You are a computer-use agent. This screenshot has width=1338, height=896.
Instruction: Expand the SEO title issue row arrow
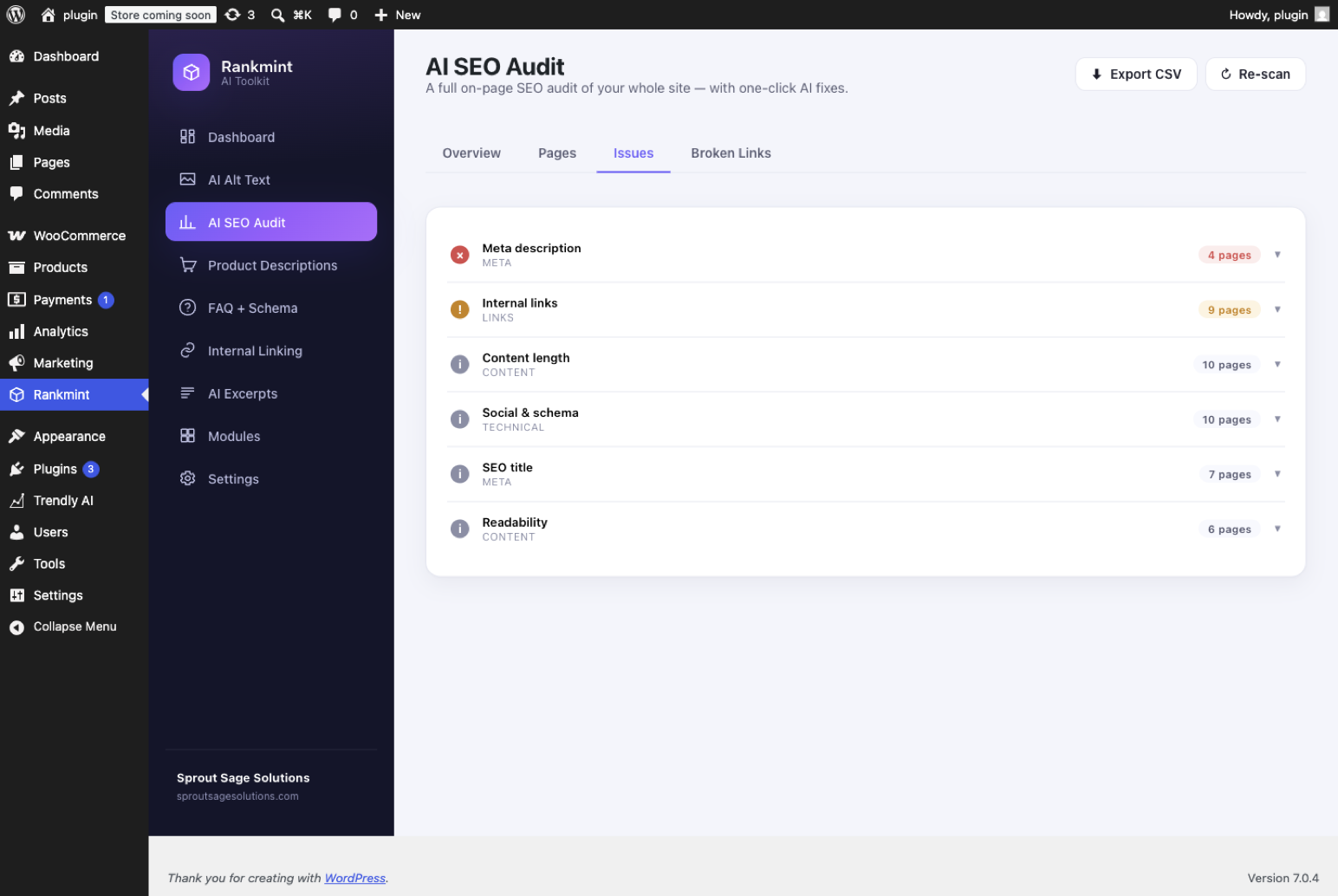pyautogui.click(x=1277, y=474)
